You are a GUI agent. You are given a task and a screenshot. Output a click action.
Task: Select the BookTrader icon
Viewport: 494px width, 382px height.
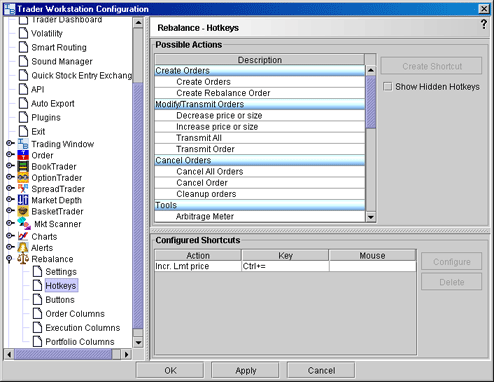point(23,166)
